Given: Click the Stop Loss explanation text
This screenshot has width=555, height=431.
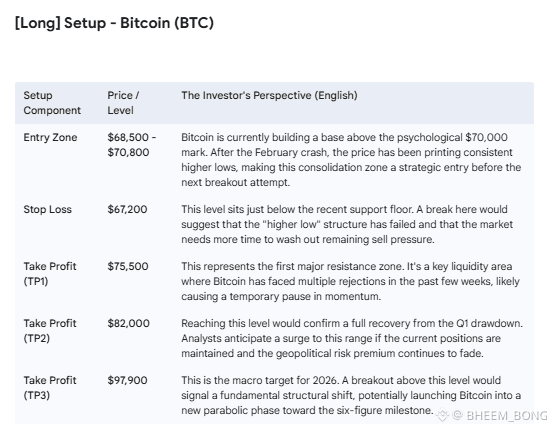Looking at the screenshot, I should [347, 224].
